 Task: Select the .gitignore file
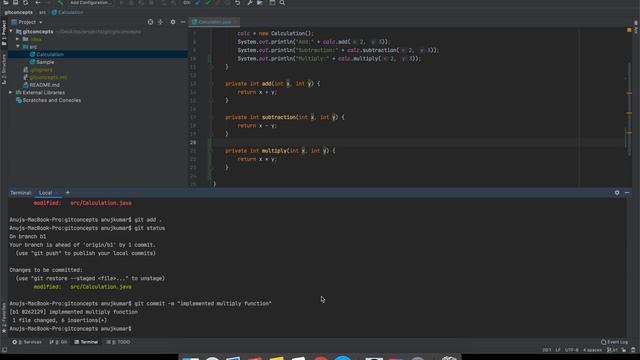(x=38, y=70)
